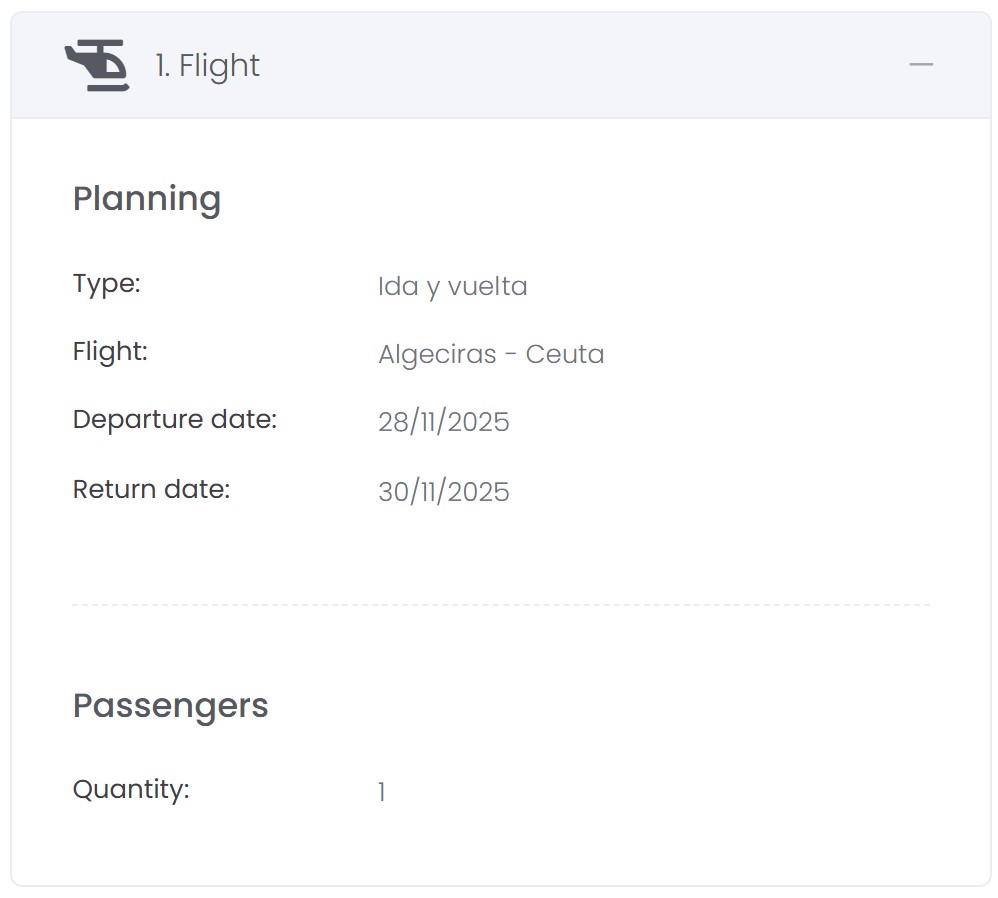Click the "Departure date:" label

175,419
